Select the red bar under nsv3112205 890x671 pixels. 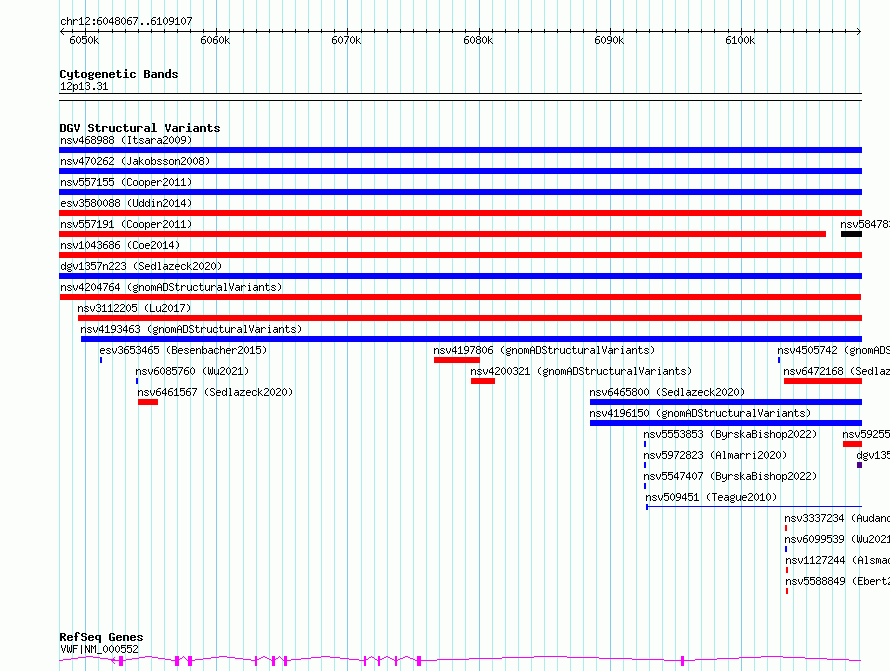tap(470, 318)
